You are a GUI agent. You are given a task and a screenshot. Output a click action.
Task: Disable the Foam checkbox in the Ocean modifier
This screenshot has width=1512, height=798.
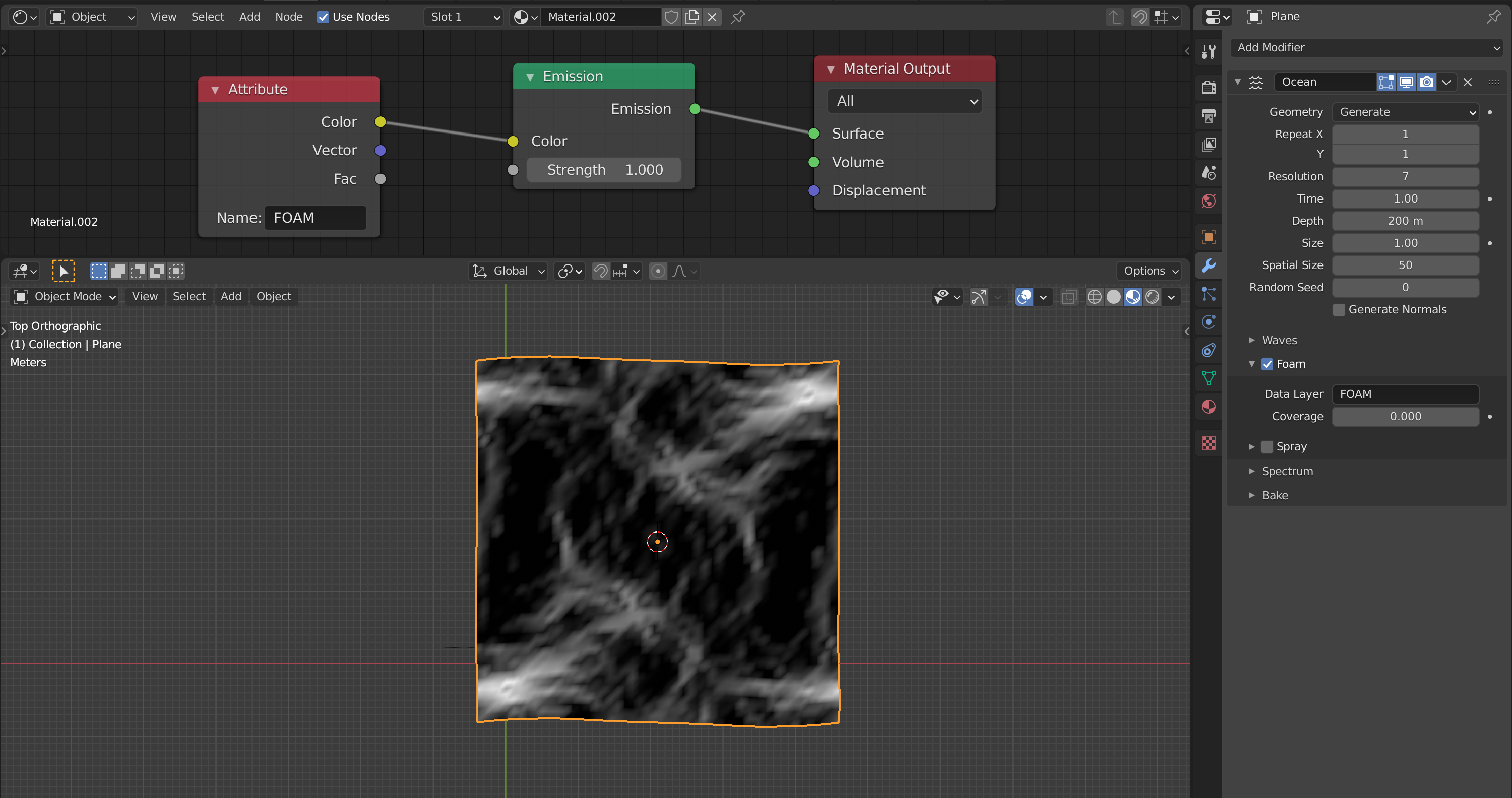coord(1267,364)
